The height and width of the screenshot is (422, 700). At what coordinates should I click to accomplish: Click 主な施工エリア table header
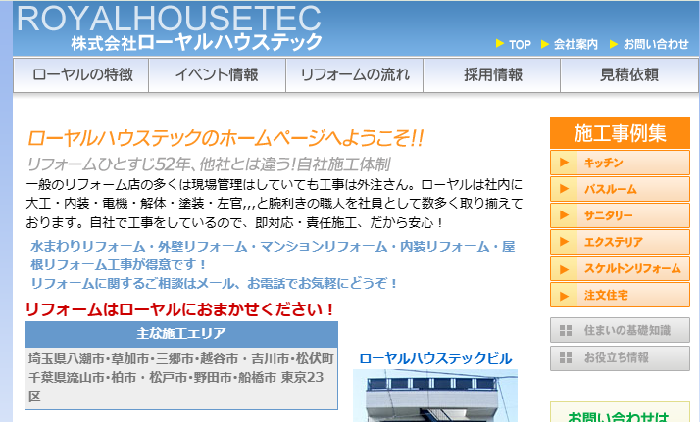[x=181, y=334]
